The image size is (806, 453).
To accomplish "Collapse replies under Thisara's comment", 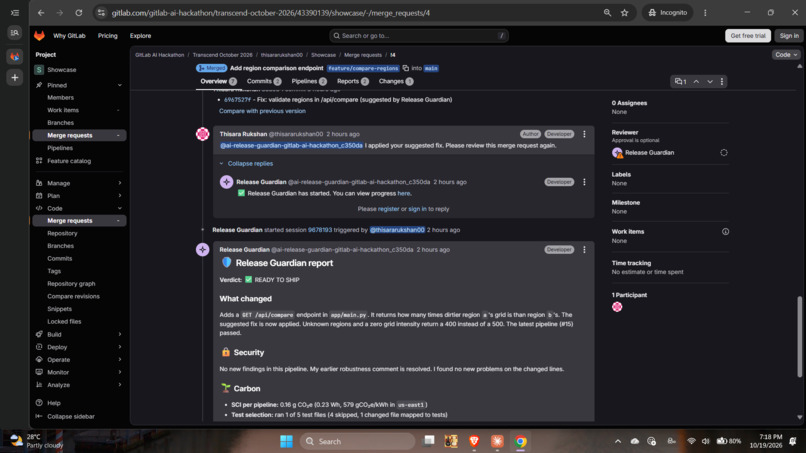I will pos(246,164).
